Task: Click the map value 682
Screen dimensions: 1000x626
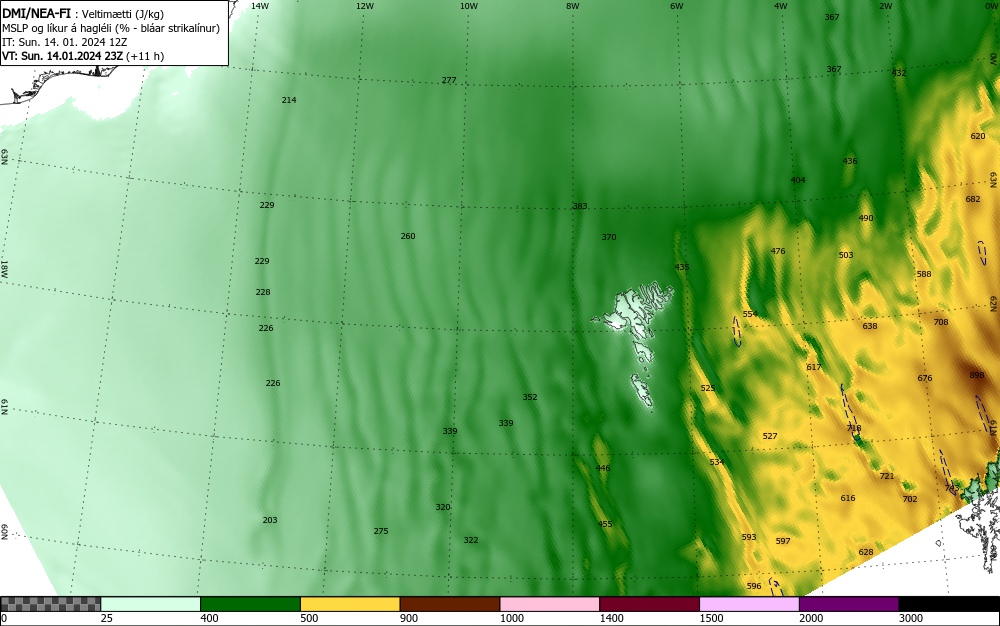Action: [x=973, y=199]
